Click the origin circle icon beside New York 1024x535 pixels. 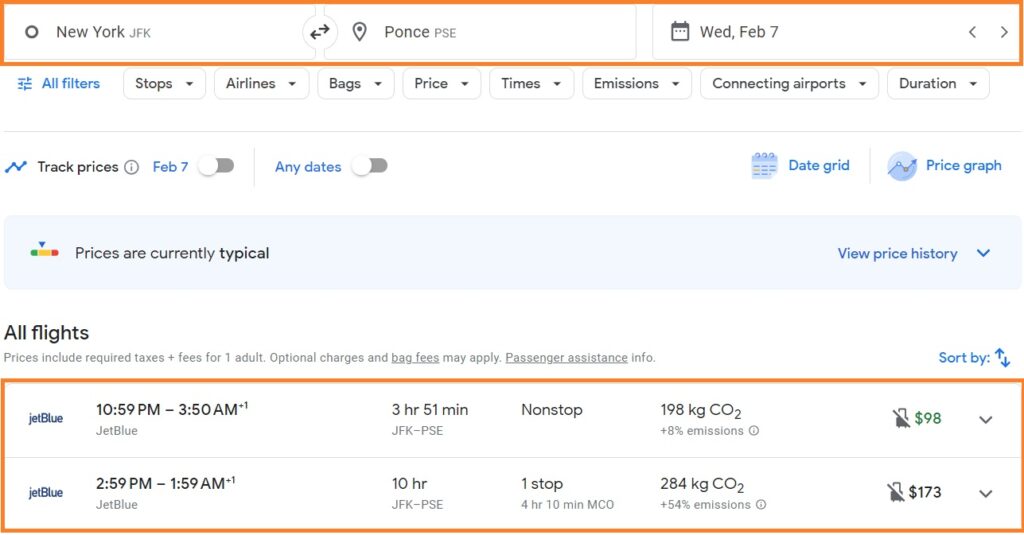click(x=31, y=32)
